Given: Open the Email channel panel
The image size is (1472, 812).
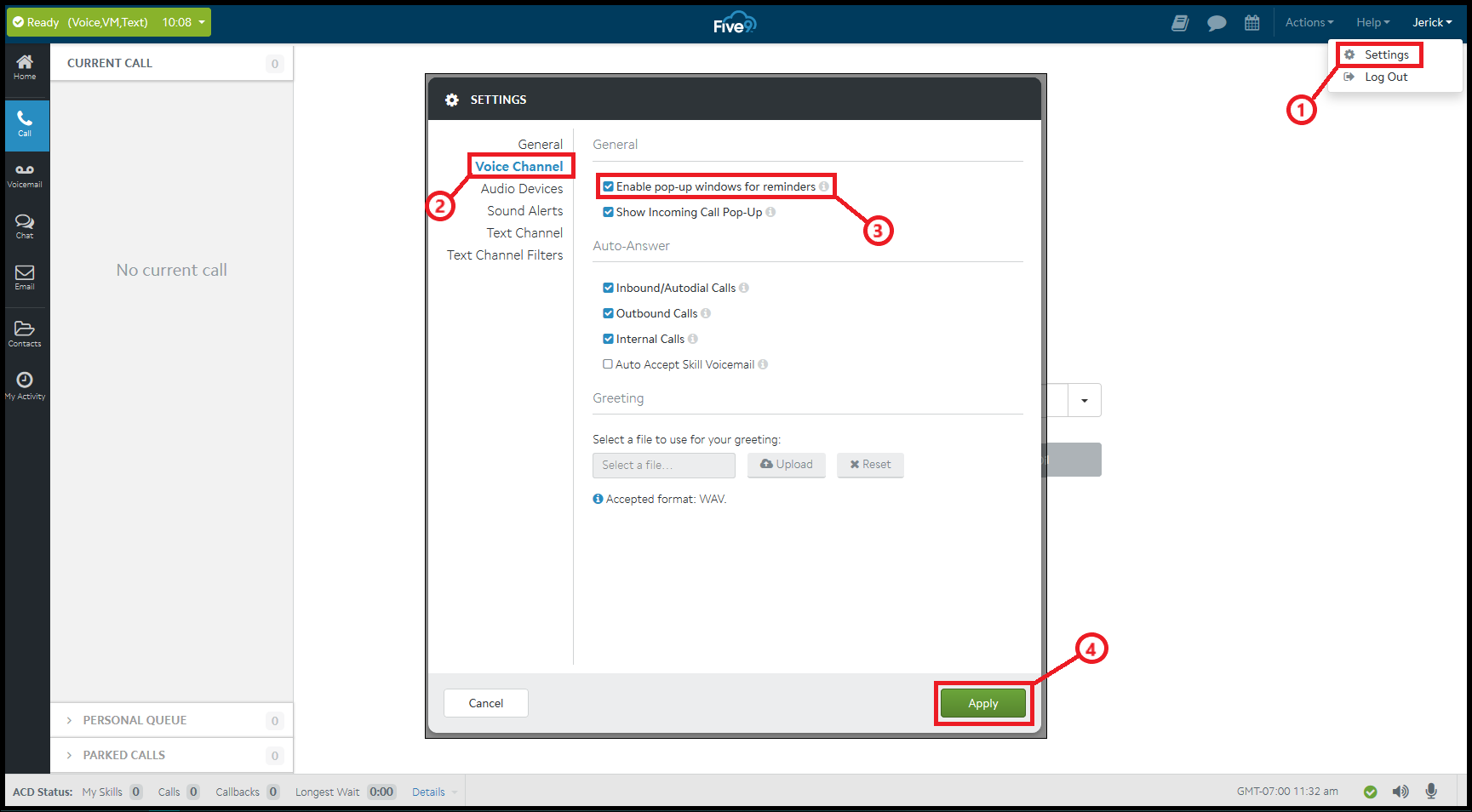Looking at the screenshot, I should point(25,277).
